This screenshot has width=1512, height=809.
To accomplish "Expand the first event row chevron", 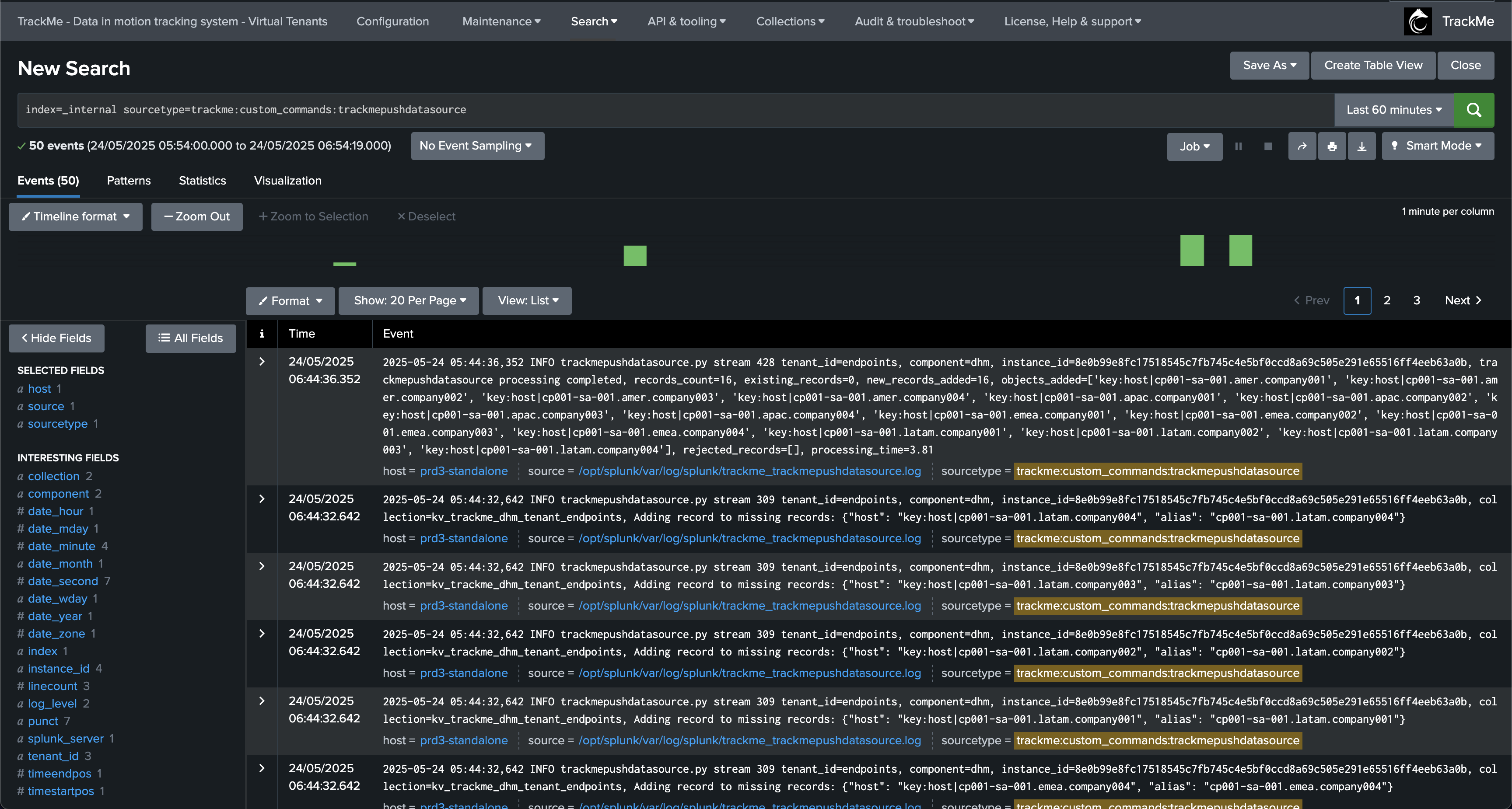I will click(262, 361).
